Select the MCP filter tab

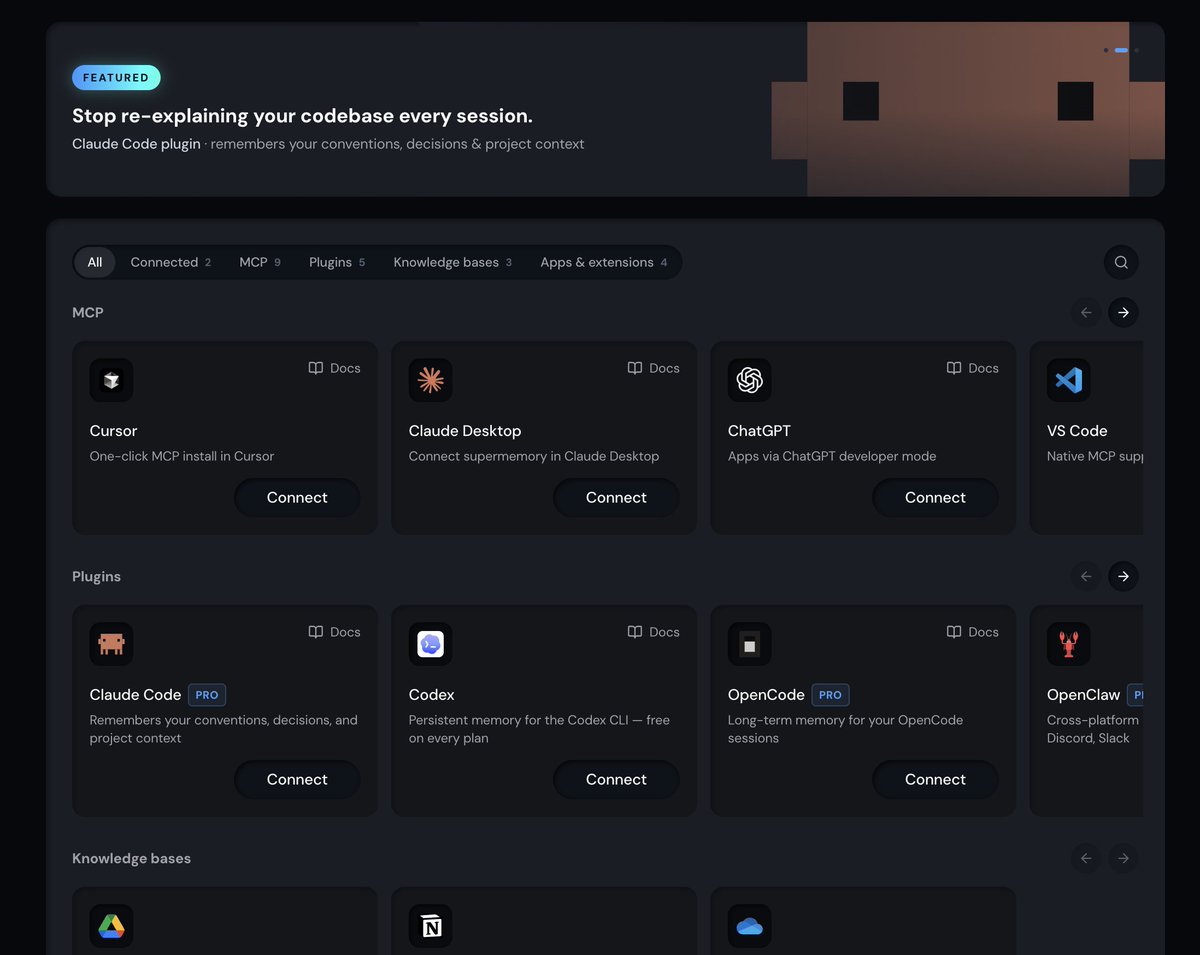[x=260, y=262]
